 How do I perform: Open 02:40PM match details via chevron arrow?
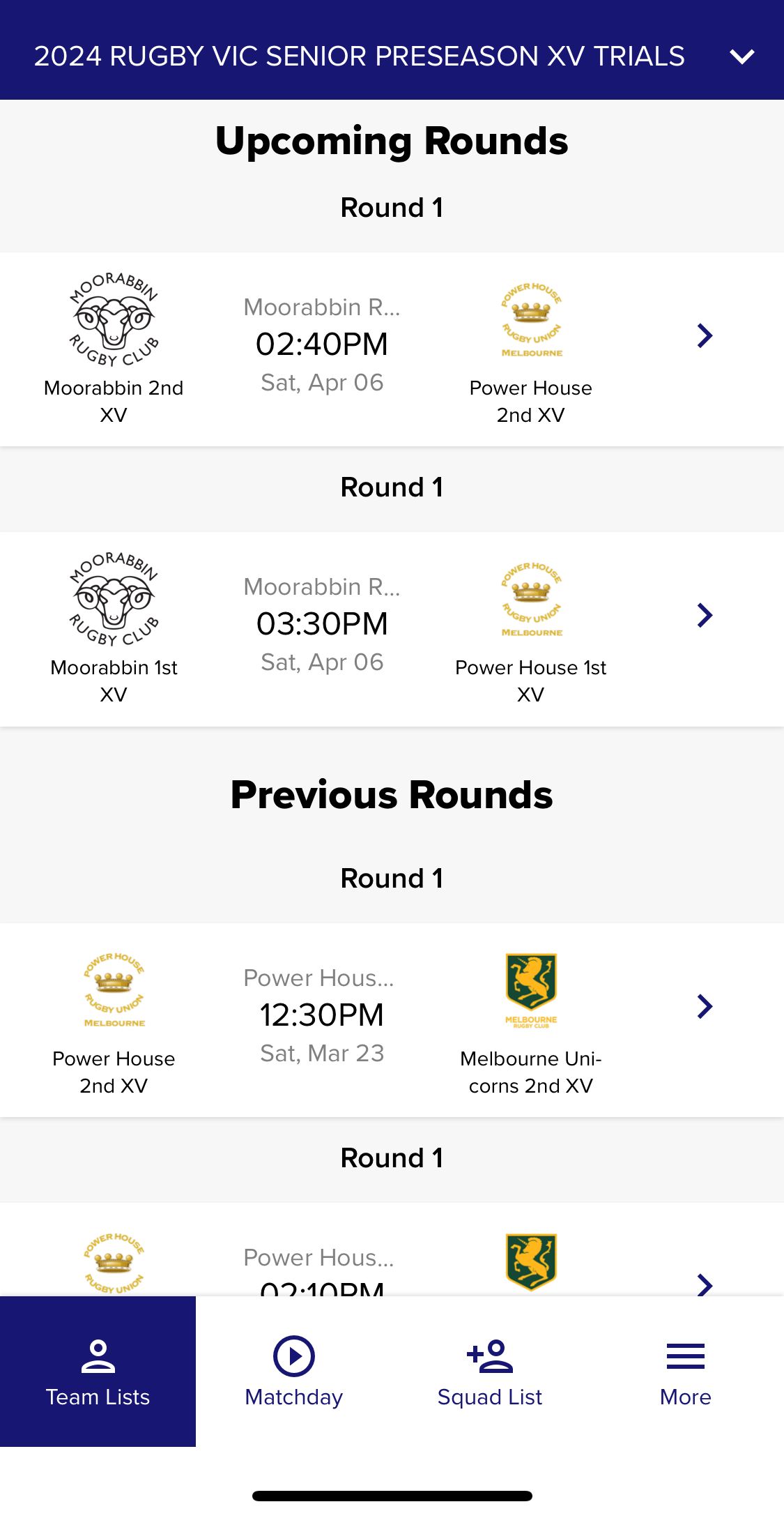(x=705, y=336)
